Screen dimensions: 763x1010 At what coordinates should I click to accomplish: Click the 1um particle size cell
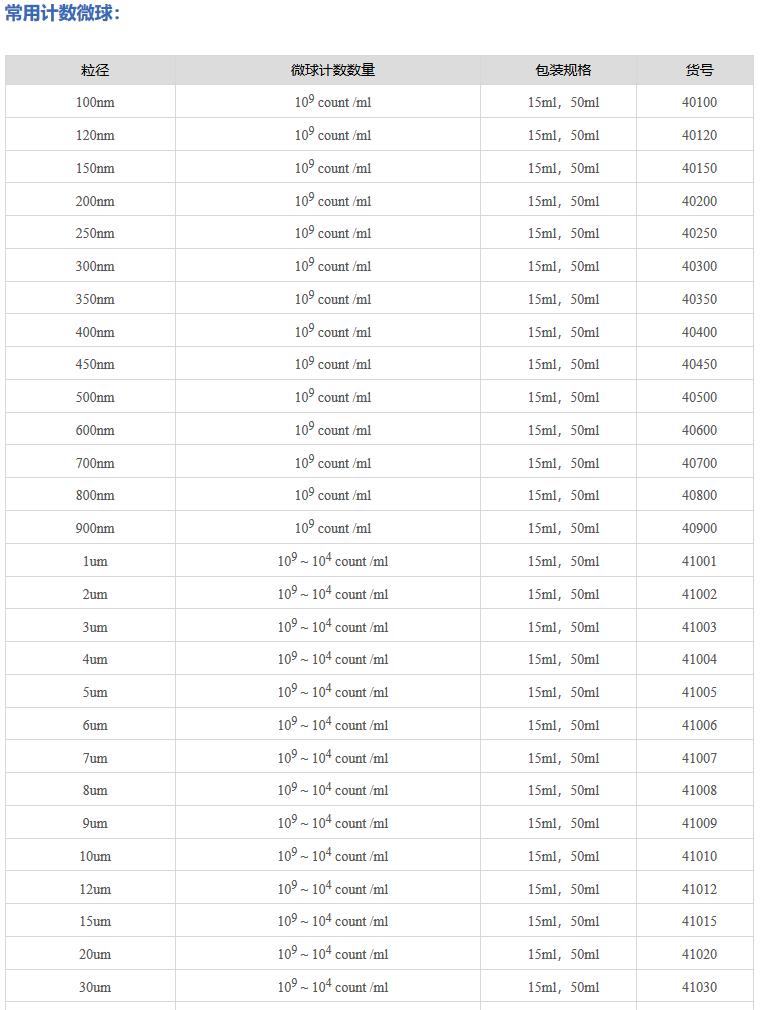[x=95, y=561]
